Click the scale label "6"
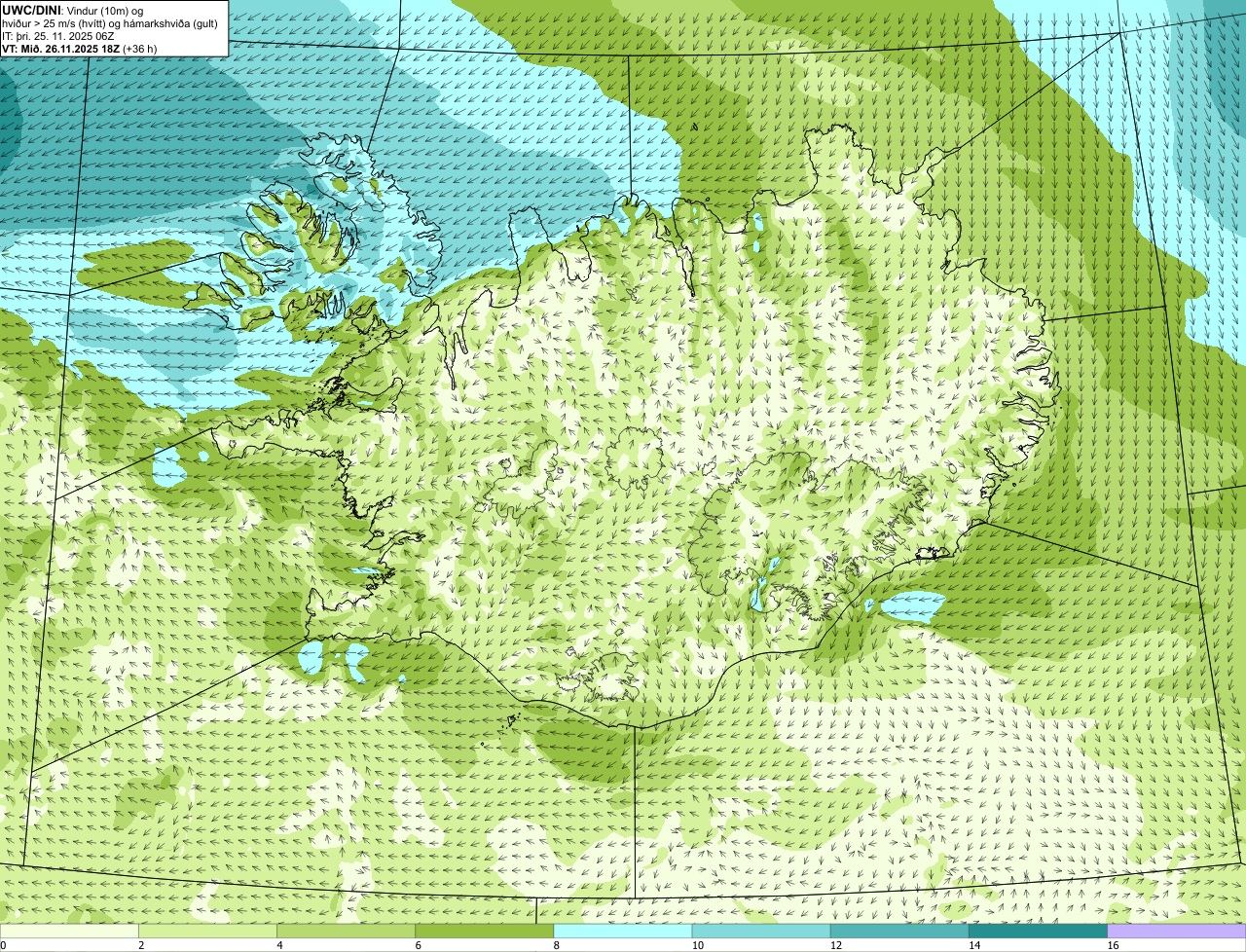Viewport: 1246px width, 952px height. click(418, 945)
